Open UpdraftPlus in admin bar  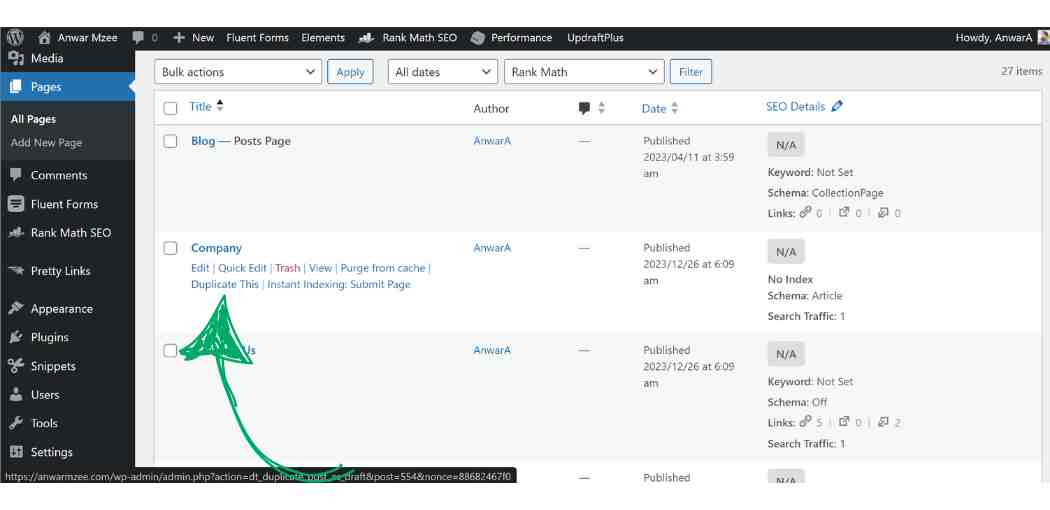pyautogui.click(x=595, y=37)
